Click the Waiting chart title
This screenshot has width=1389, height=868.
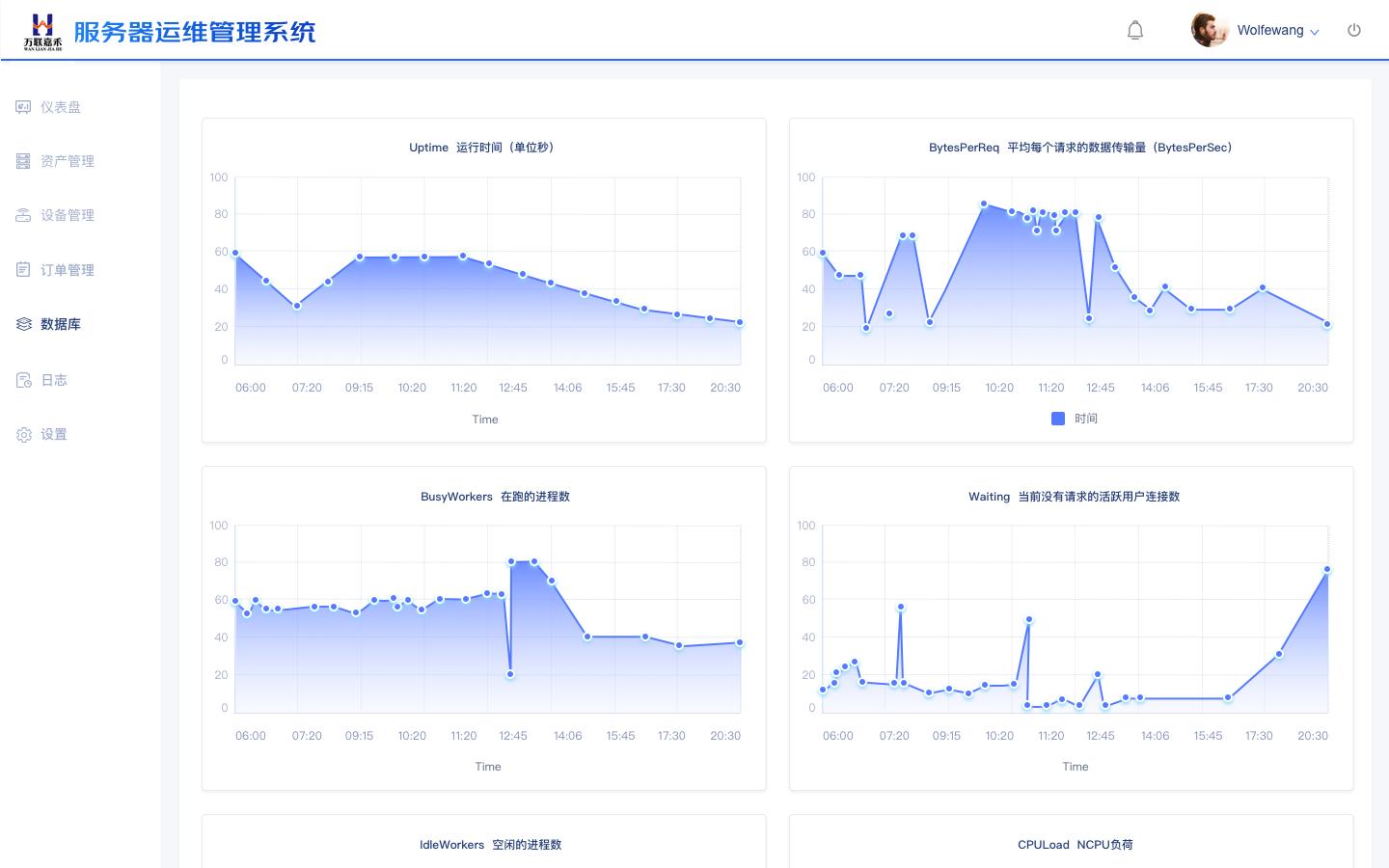click(1075, 497)
